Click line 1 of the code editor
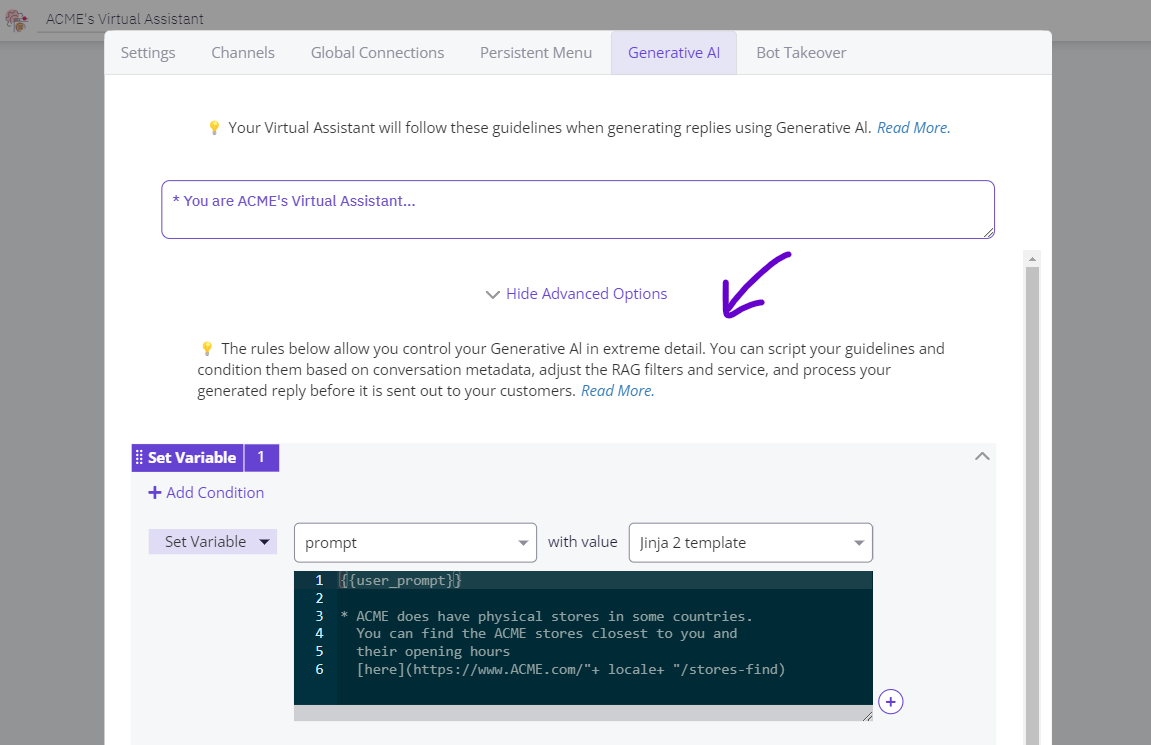1151x745 pixels. [600, 581]
